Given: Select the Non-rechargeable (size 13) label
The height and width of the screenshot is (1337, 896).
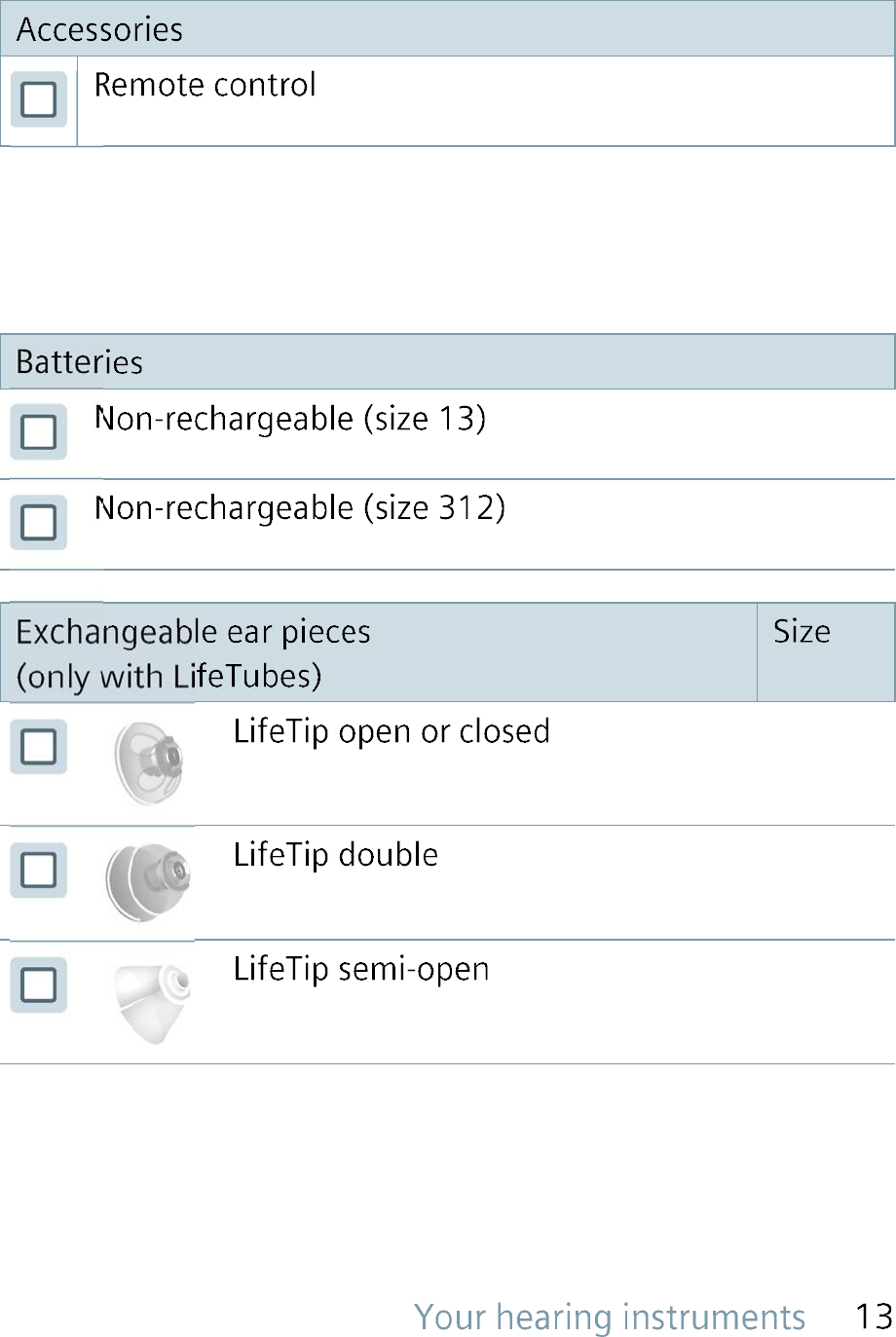Looking at the screenshot, I should click(290, 419).
